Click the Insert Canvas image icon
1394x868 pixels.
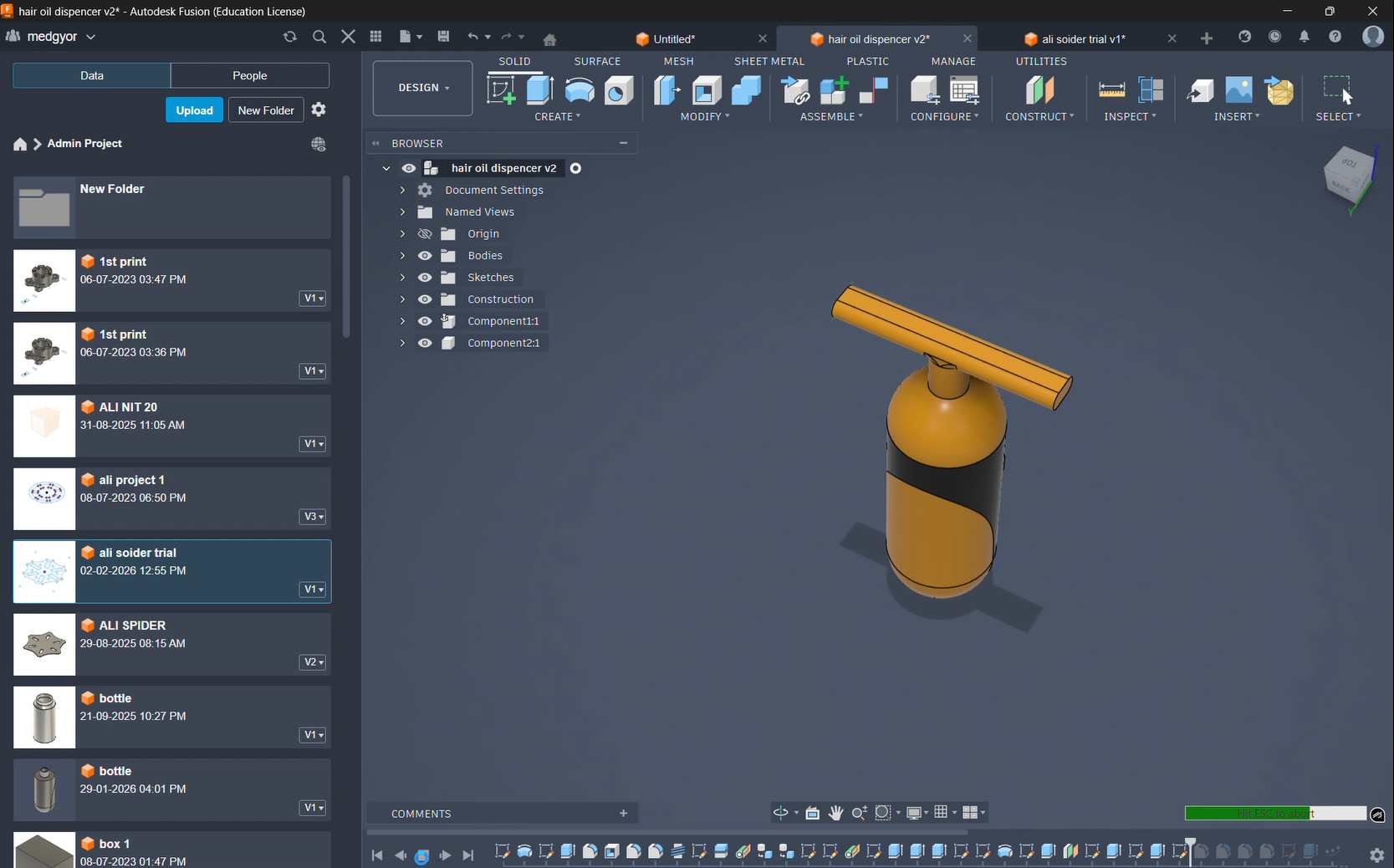click(x=1238, y=90)
